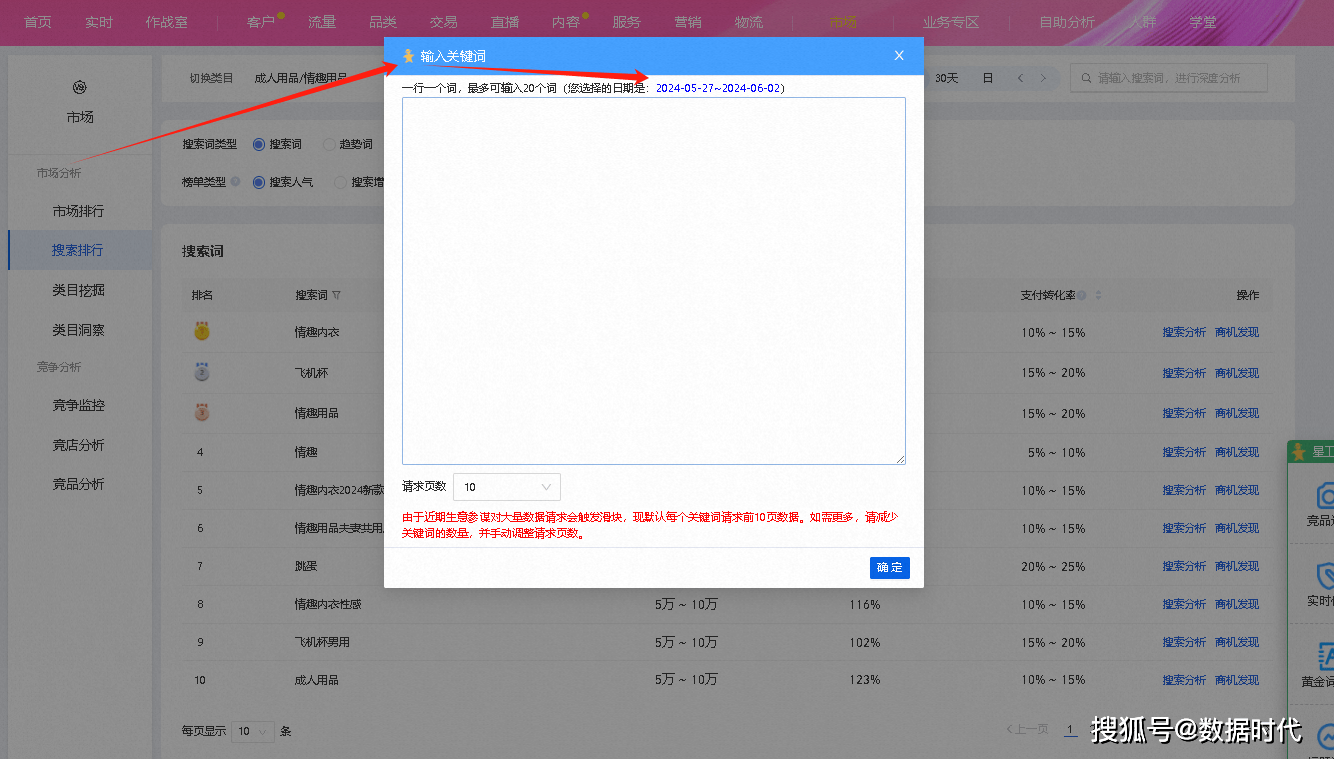The height and width of the screenshot is (759, 1334).
Task: Open 客户 in the top navigation
Action: point(260,22)
